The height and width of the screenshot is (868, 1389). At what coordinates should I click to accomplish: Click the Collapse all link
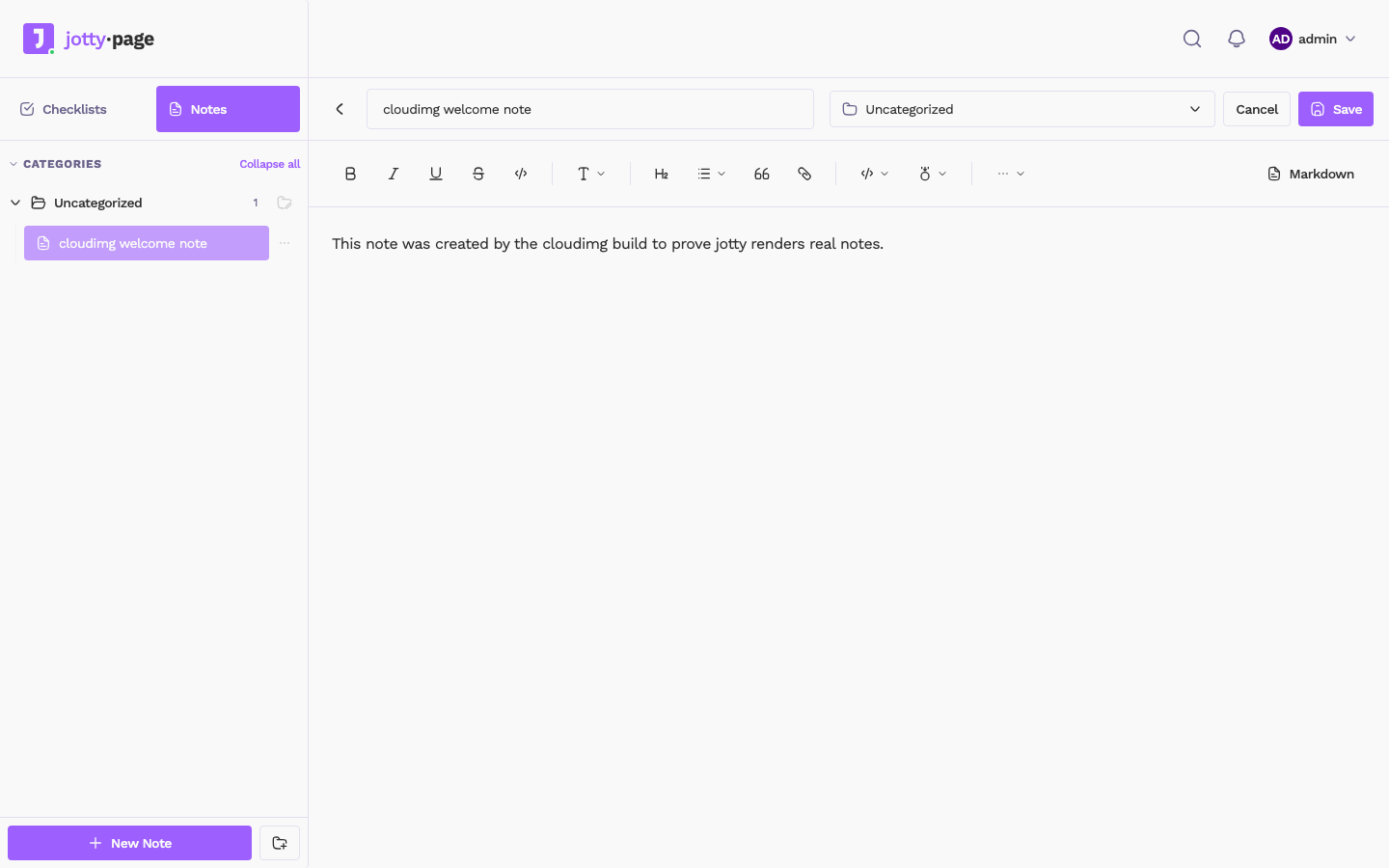[x=270, y=164]
